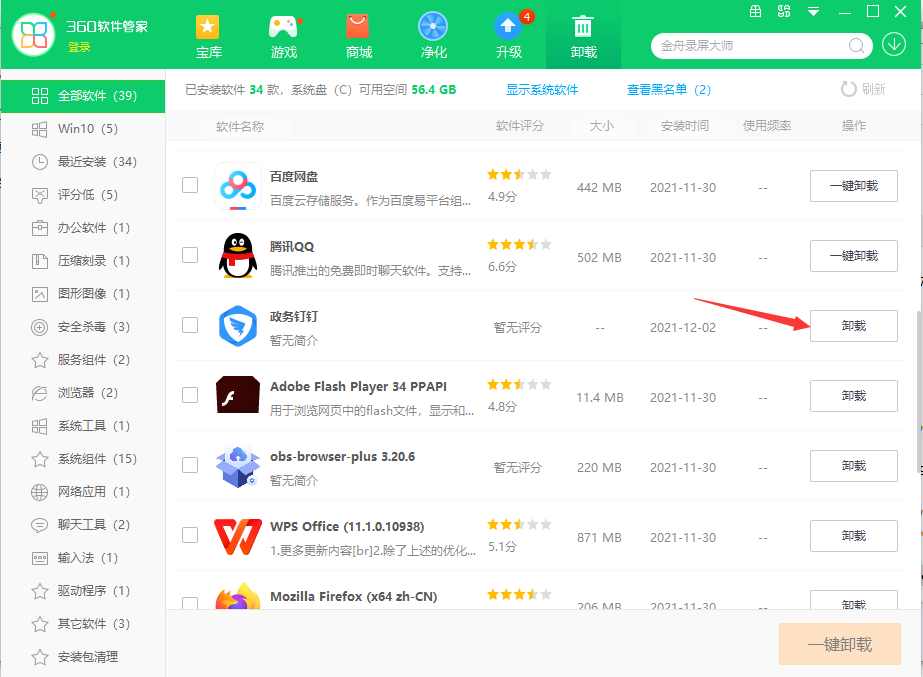
Task: Sort by 安装时间 column header
Action: 685,126
